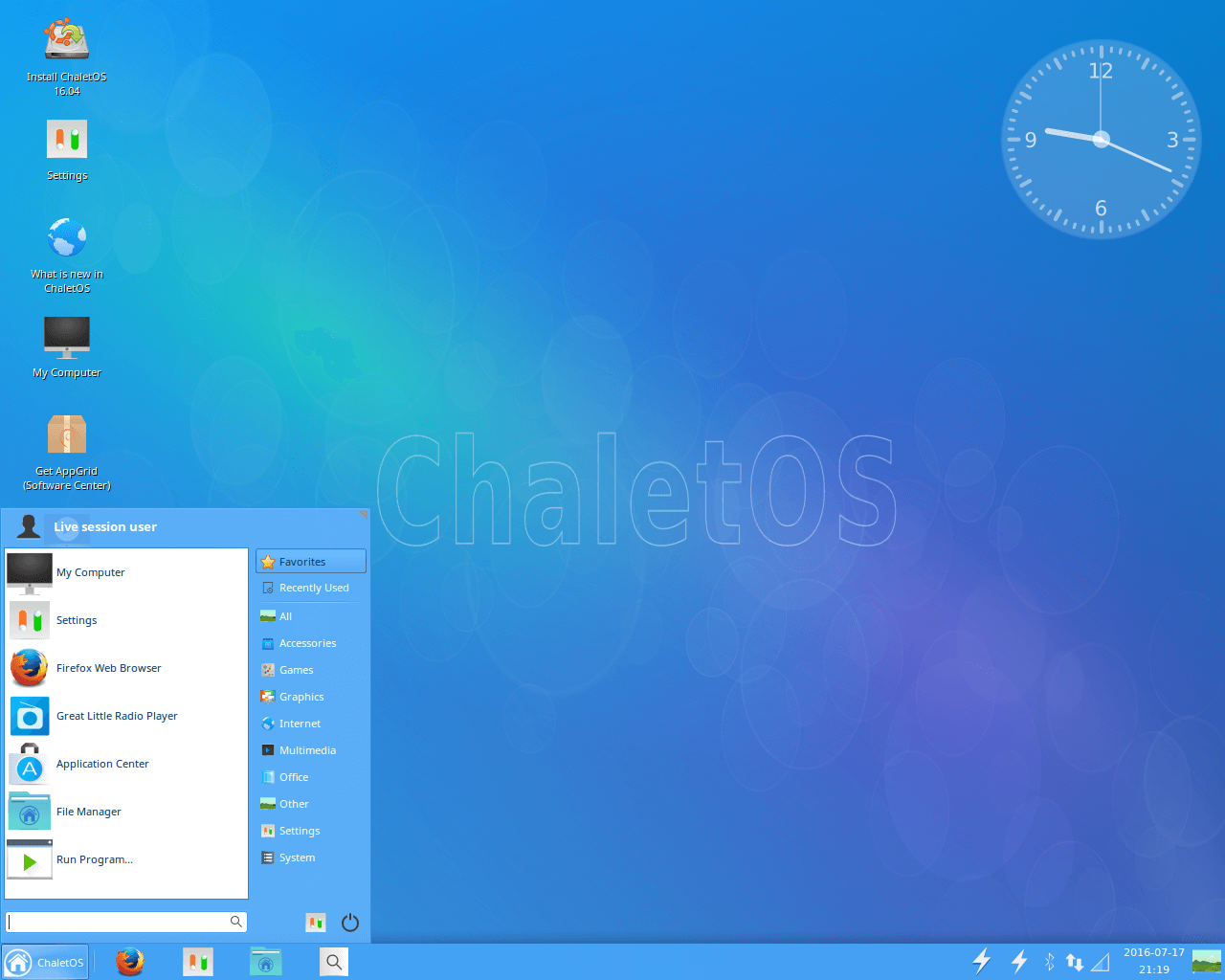Open the ChaletOS menu button on the taskbar
This screenshot has height=980, width=1225.
coord(45,962)
